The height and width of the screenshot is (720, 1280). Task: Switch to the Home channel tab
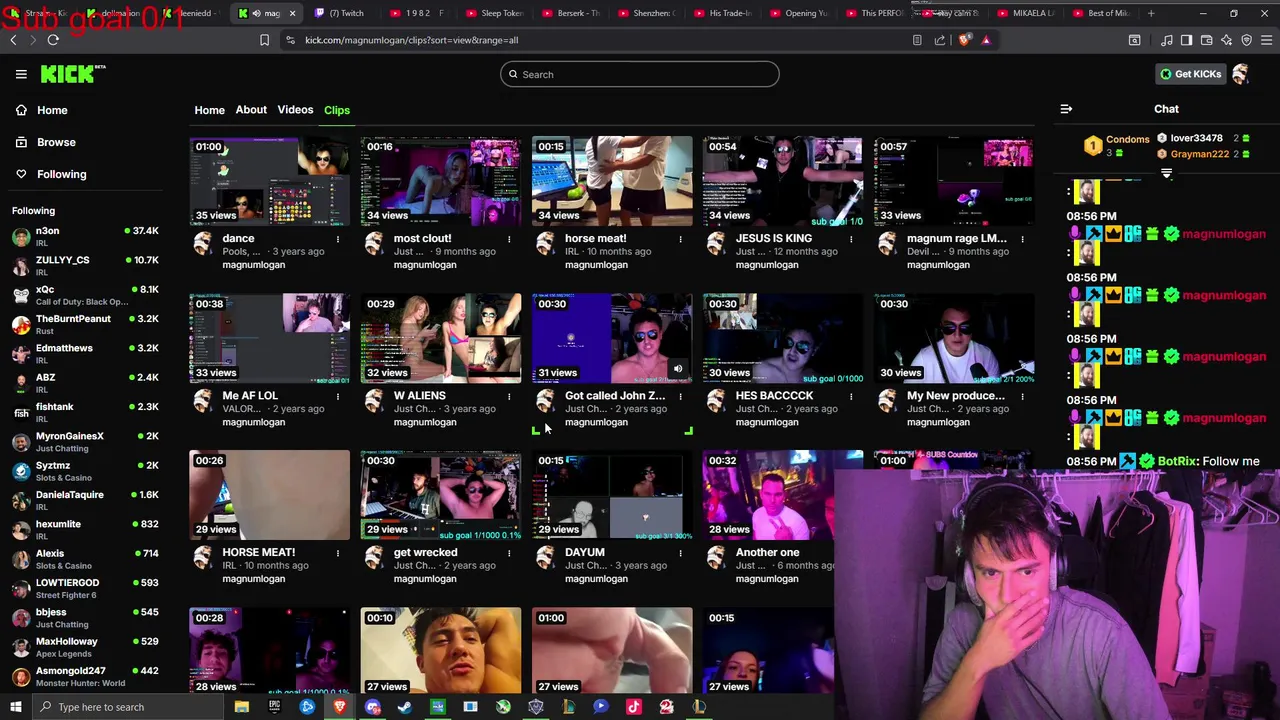pos(209,110)
